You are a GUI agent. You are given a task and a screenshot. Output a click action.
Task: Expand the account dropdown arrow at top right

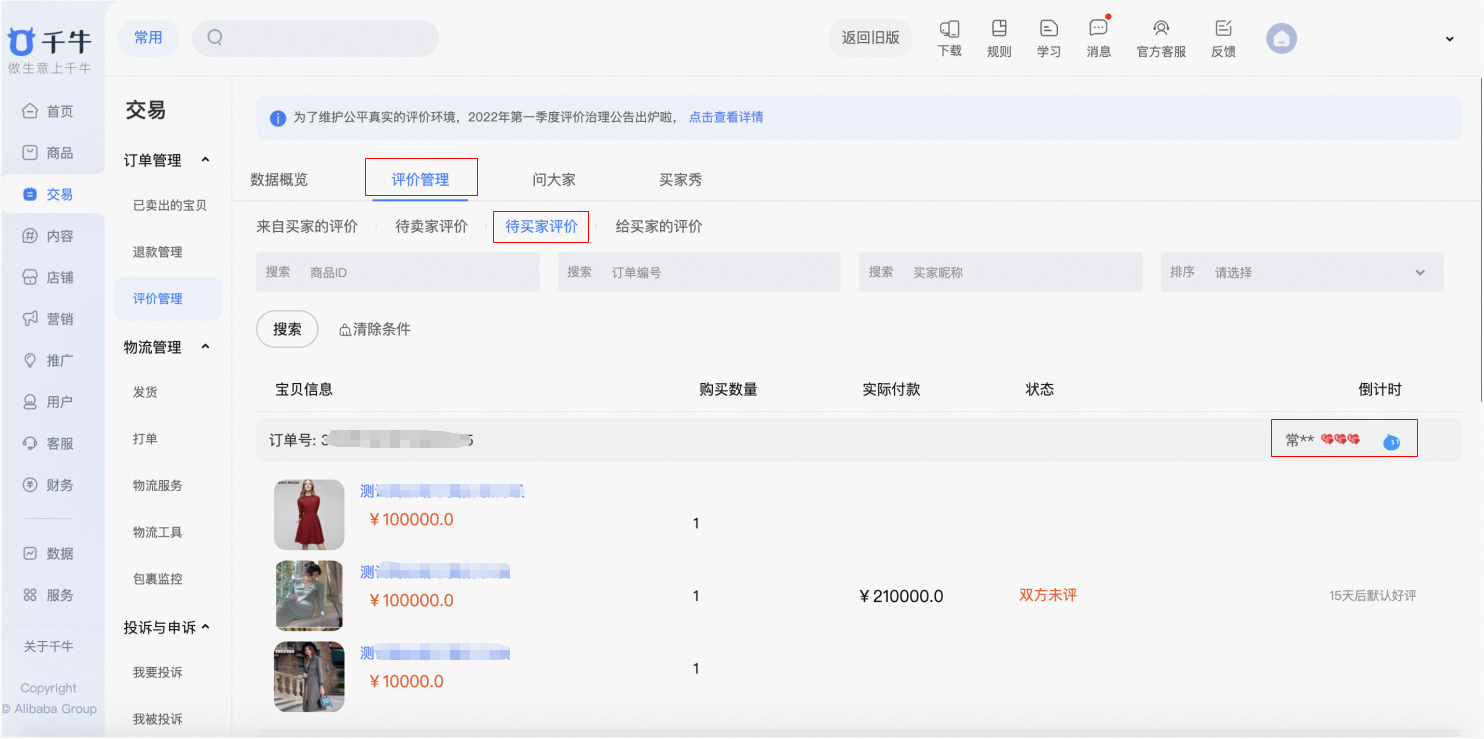coord(1449,39)
